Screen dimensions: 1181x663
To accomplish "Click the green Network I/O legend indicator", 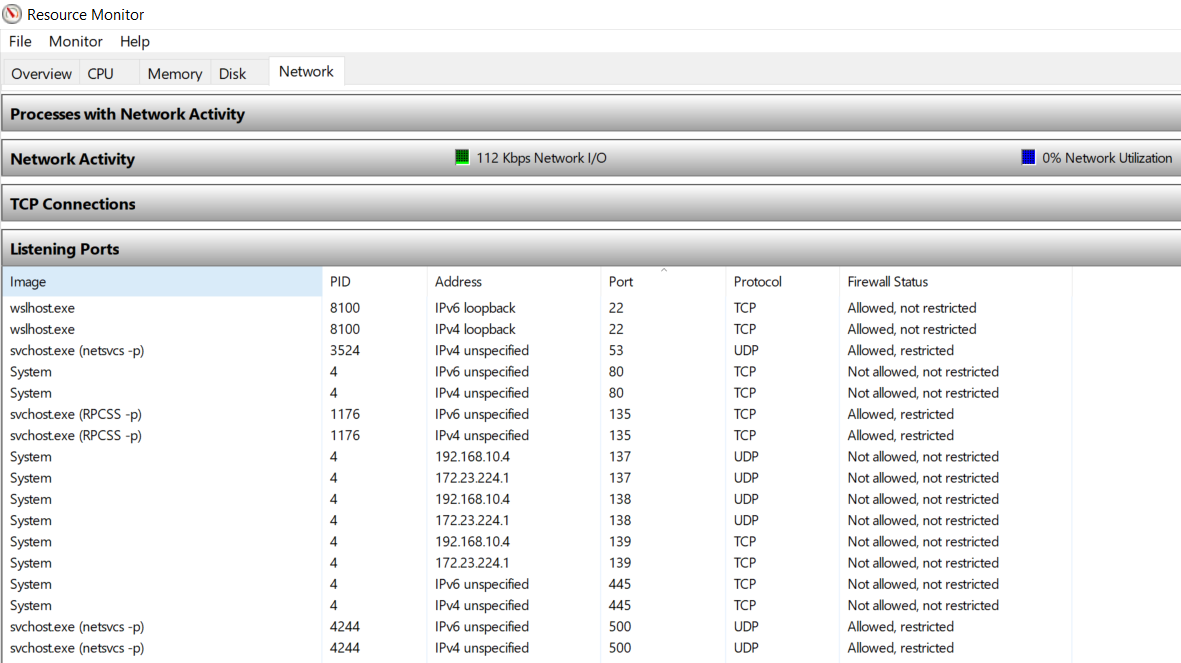I will pyautogui.click(x=462, y=156).
